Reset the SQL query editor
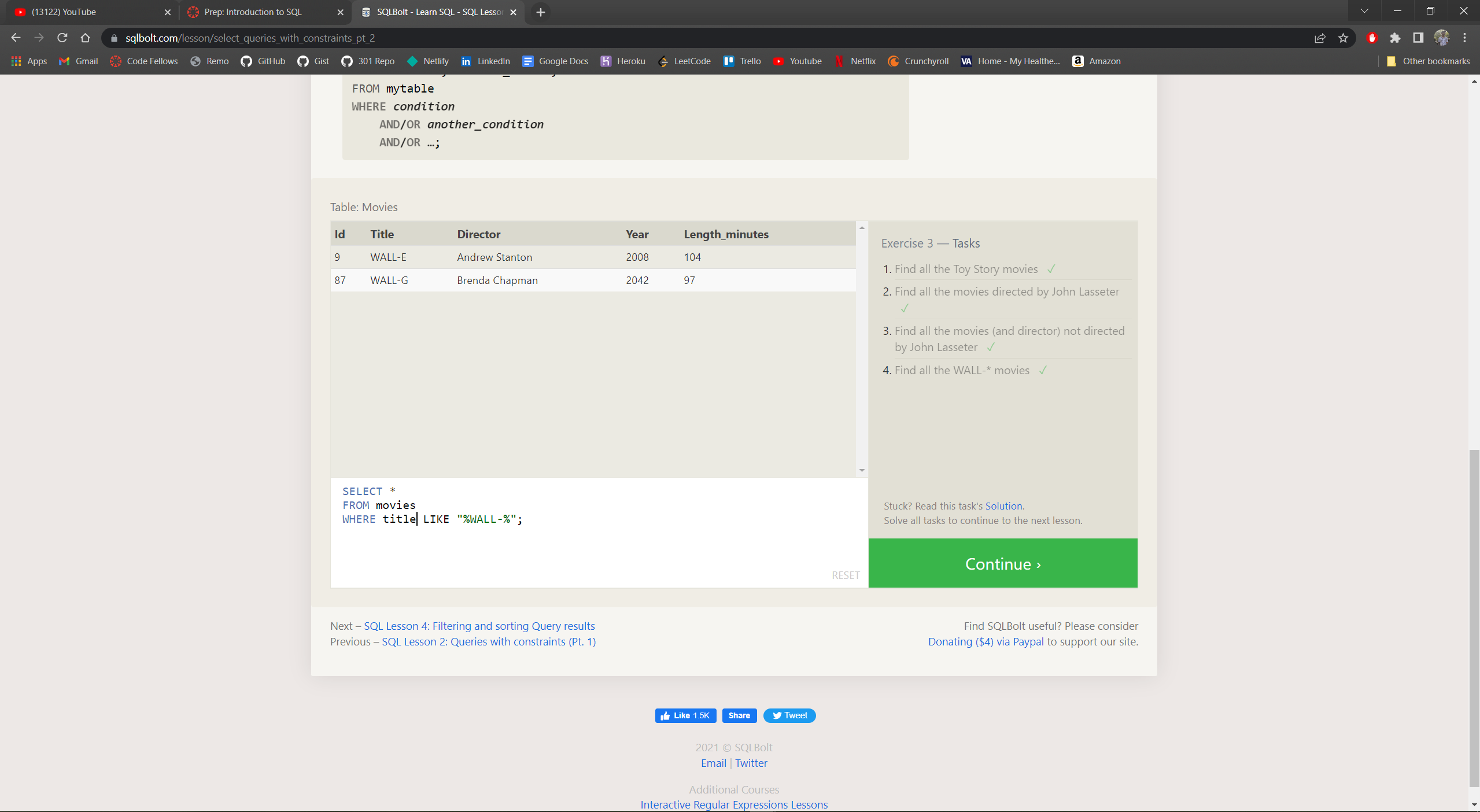 846,575
